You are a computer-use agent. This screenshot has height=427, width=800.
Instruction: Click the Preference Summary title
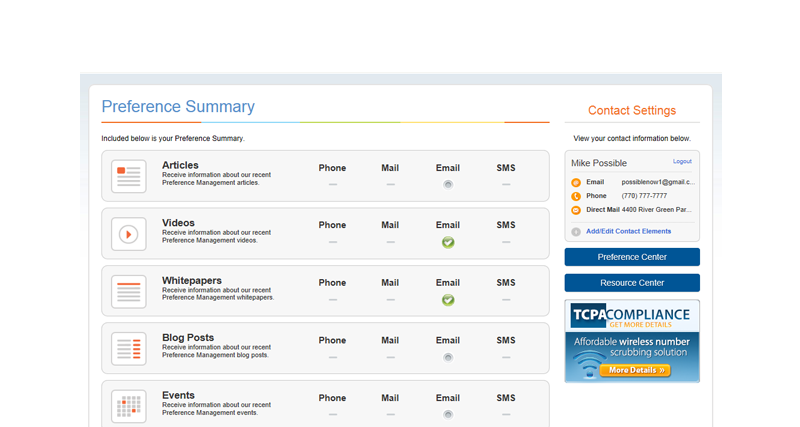[178, 106]
